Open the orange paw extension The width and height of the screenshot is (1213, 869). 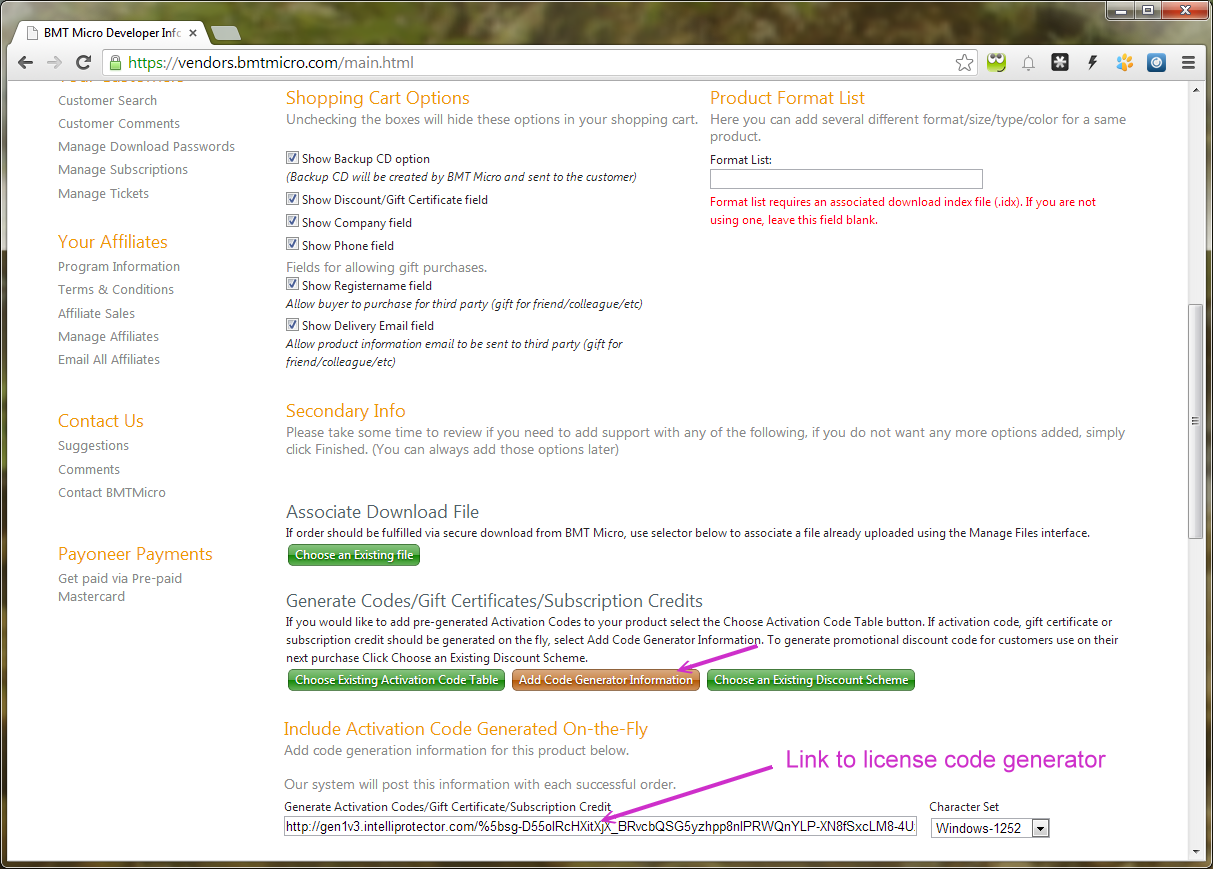(1125, 63)
